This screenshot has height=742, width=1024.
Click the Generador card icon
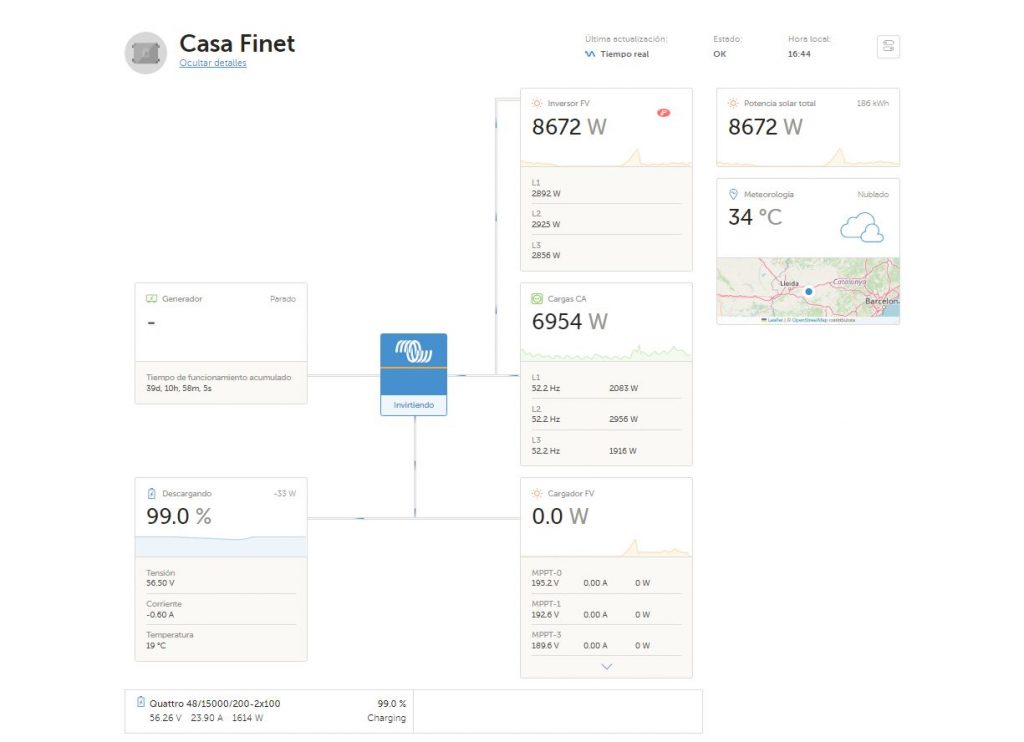[x=151, y=298]
